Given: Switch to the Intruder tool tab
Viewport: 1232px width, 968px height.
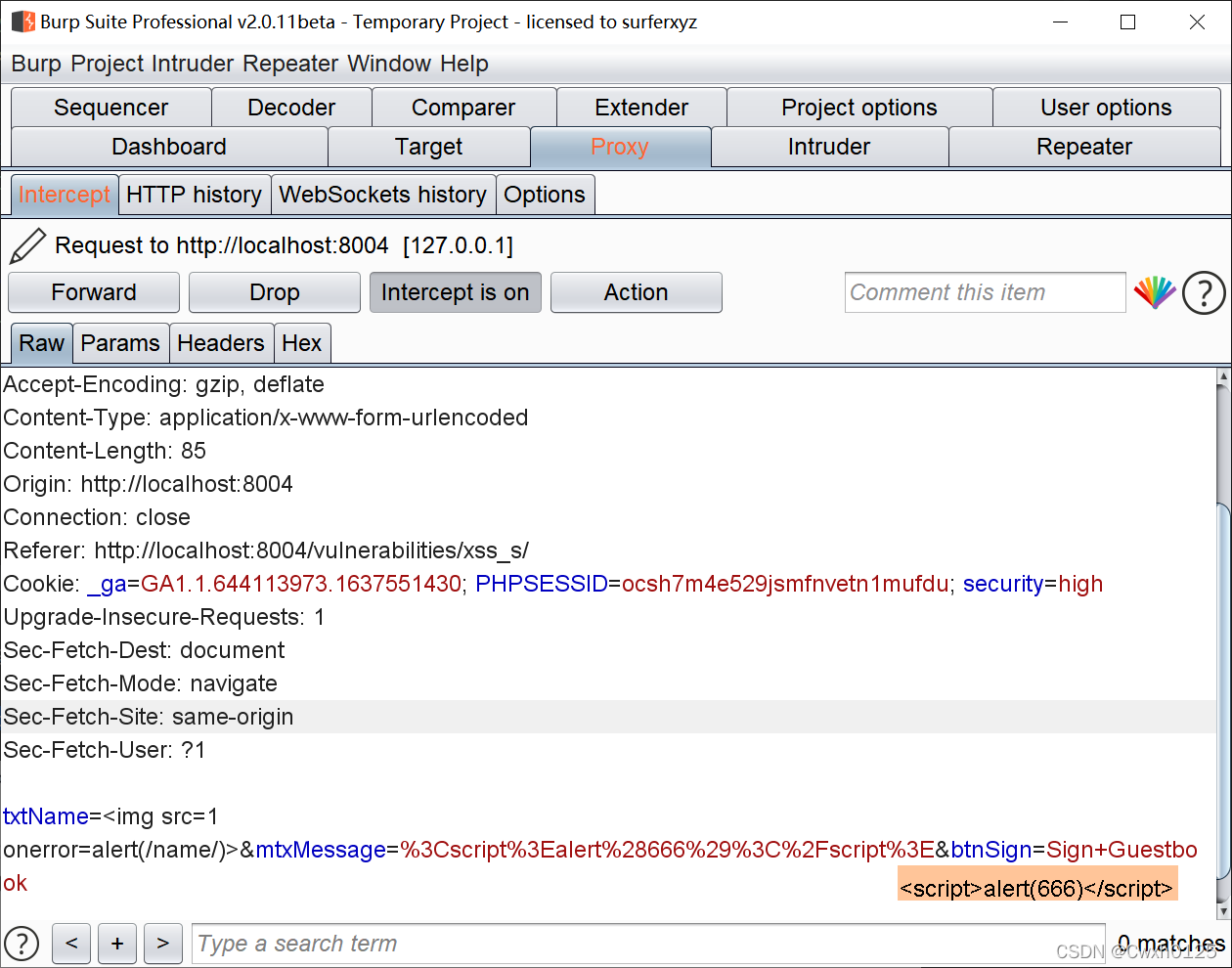Looking at the screenshot, I should [x=829, y=147].
